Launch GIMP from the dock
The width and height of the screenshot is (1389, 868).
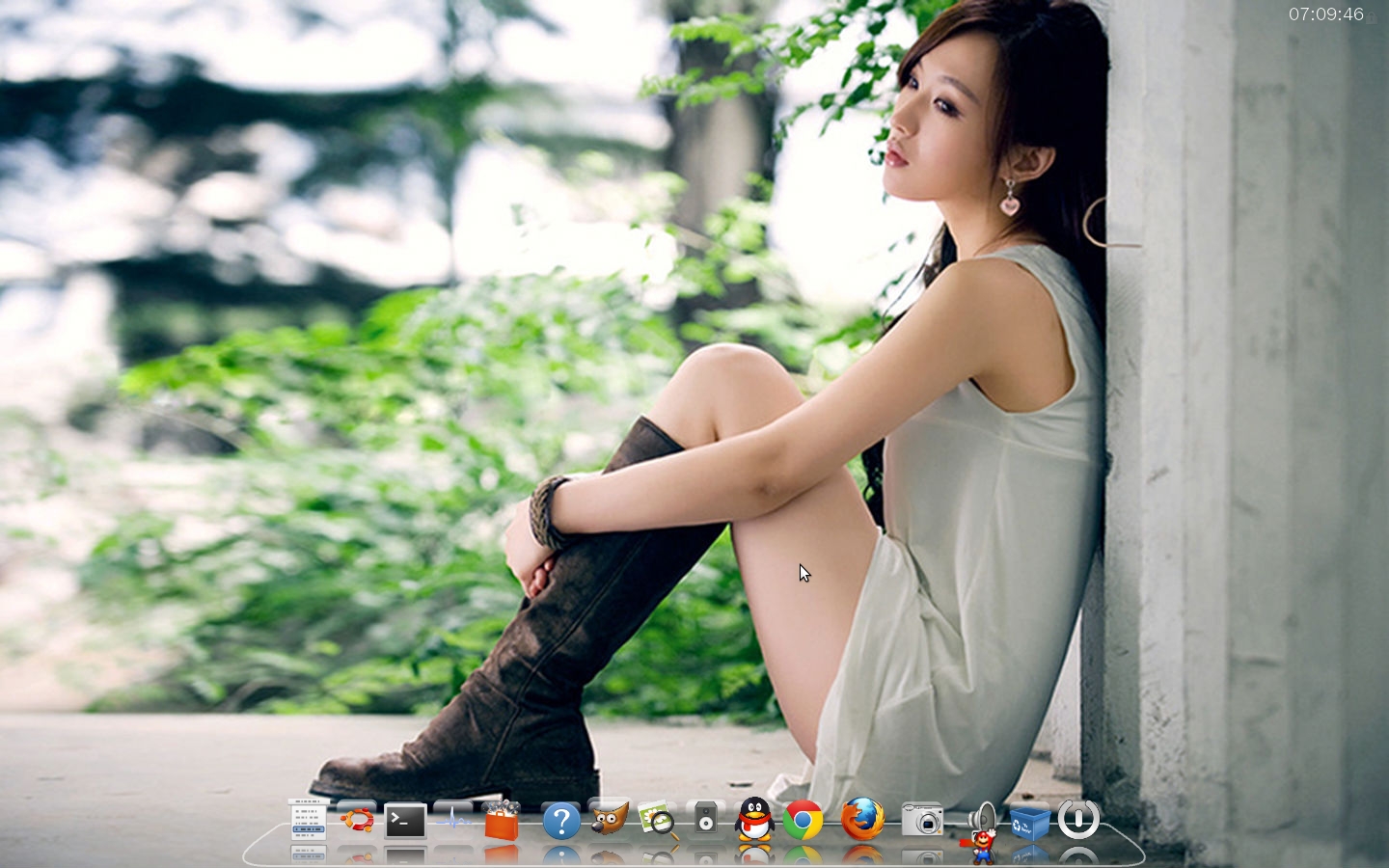(609, 820)
